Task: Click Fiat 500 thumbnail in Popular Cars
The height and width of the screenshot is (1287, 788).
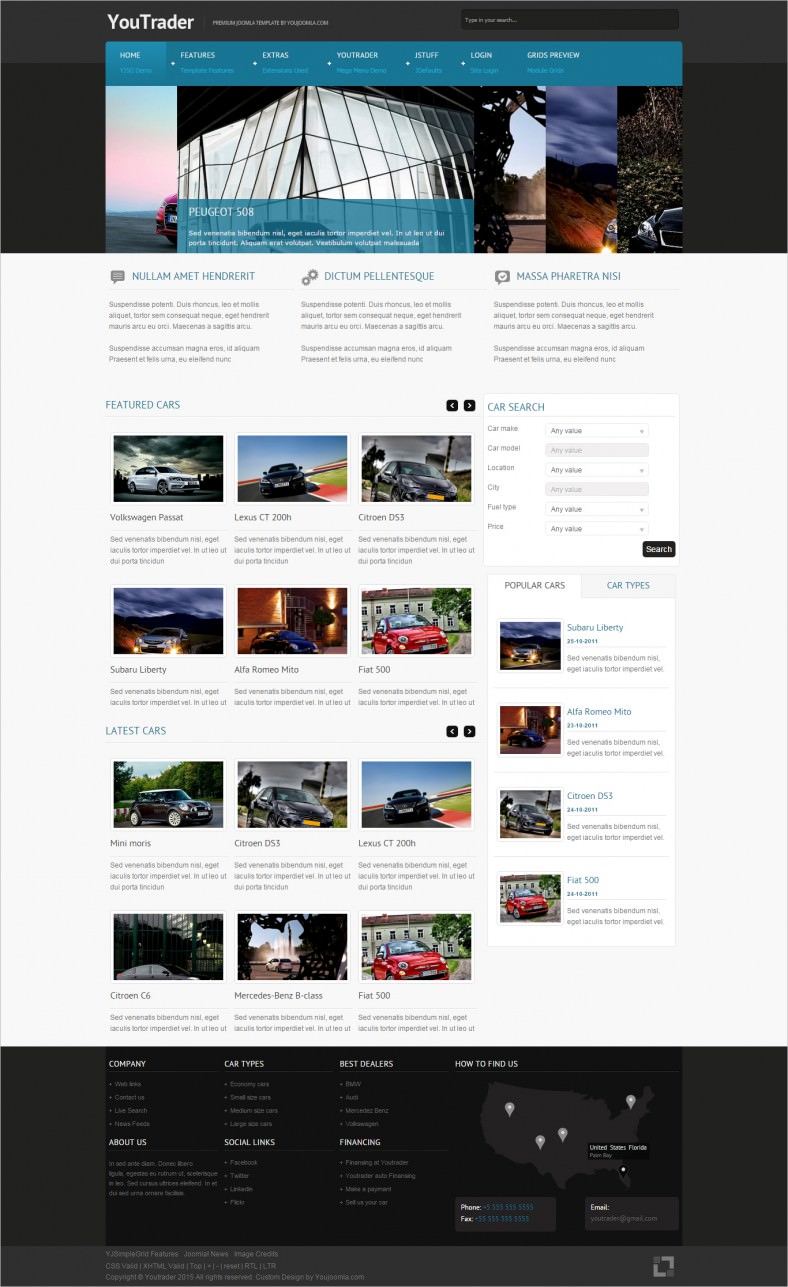Action: point(530,898)
